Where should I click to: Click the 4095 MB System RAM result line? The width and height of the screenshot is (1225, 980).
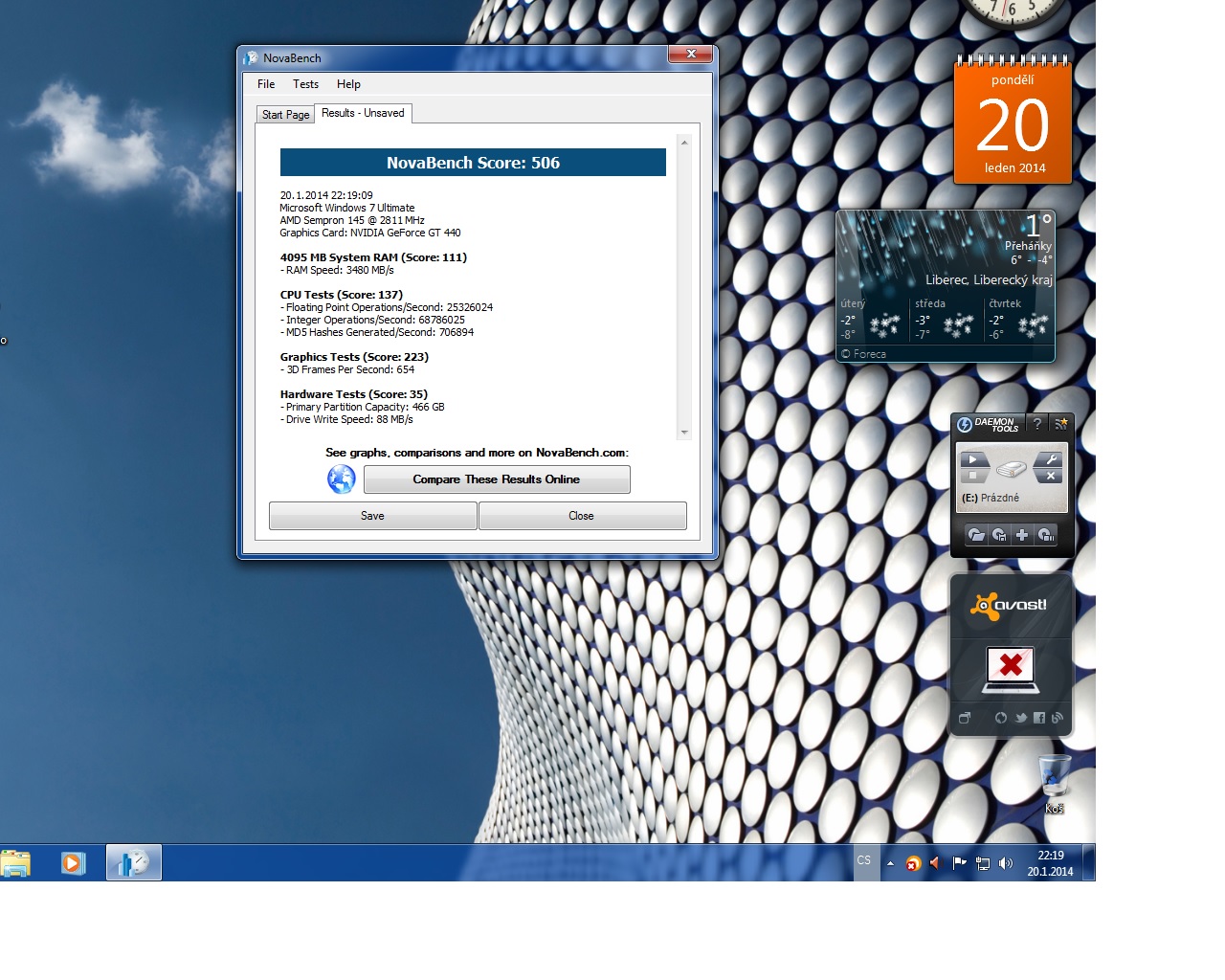click(x=373, y=257)
